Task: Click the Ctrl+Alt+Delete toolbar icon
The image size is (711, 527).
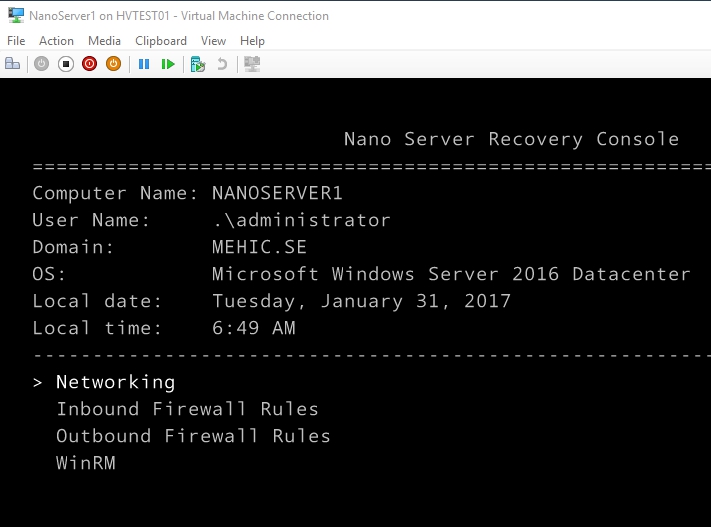Action: pyautogui.click(x=13, y=64)
